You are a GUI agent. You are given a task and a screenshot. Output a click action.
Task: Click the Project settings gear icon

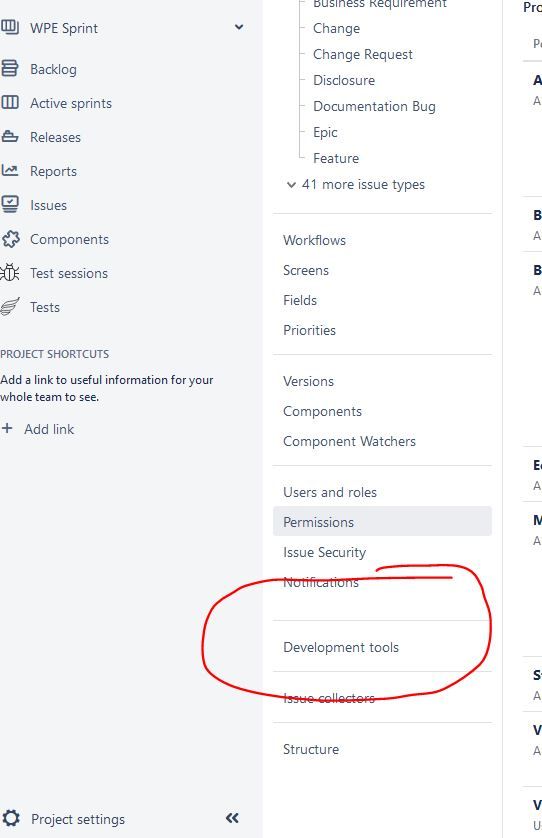tap(11, 818)
